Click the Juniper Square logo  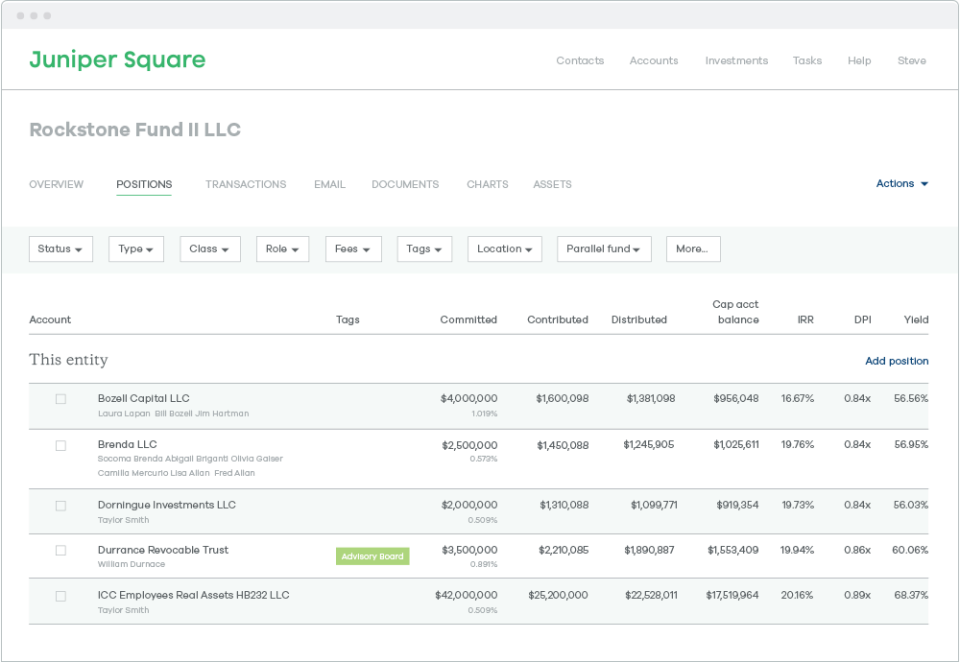(x=118, y=60)
